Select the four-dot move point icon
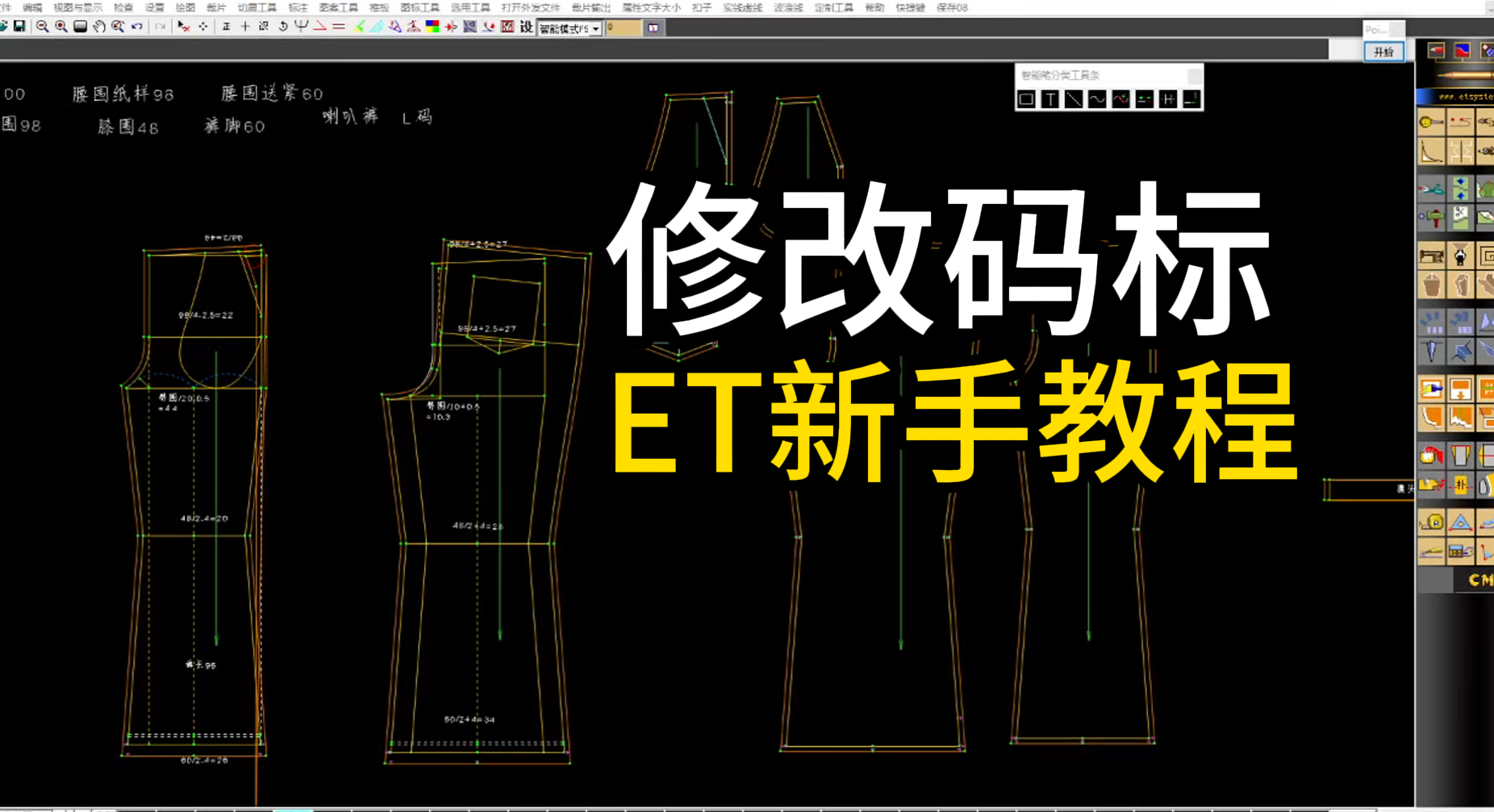The image size is (1494, 812). tap(202, 27)
